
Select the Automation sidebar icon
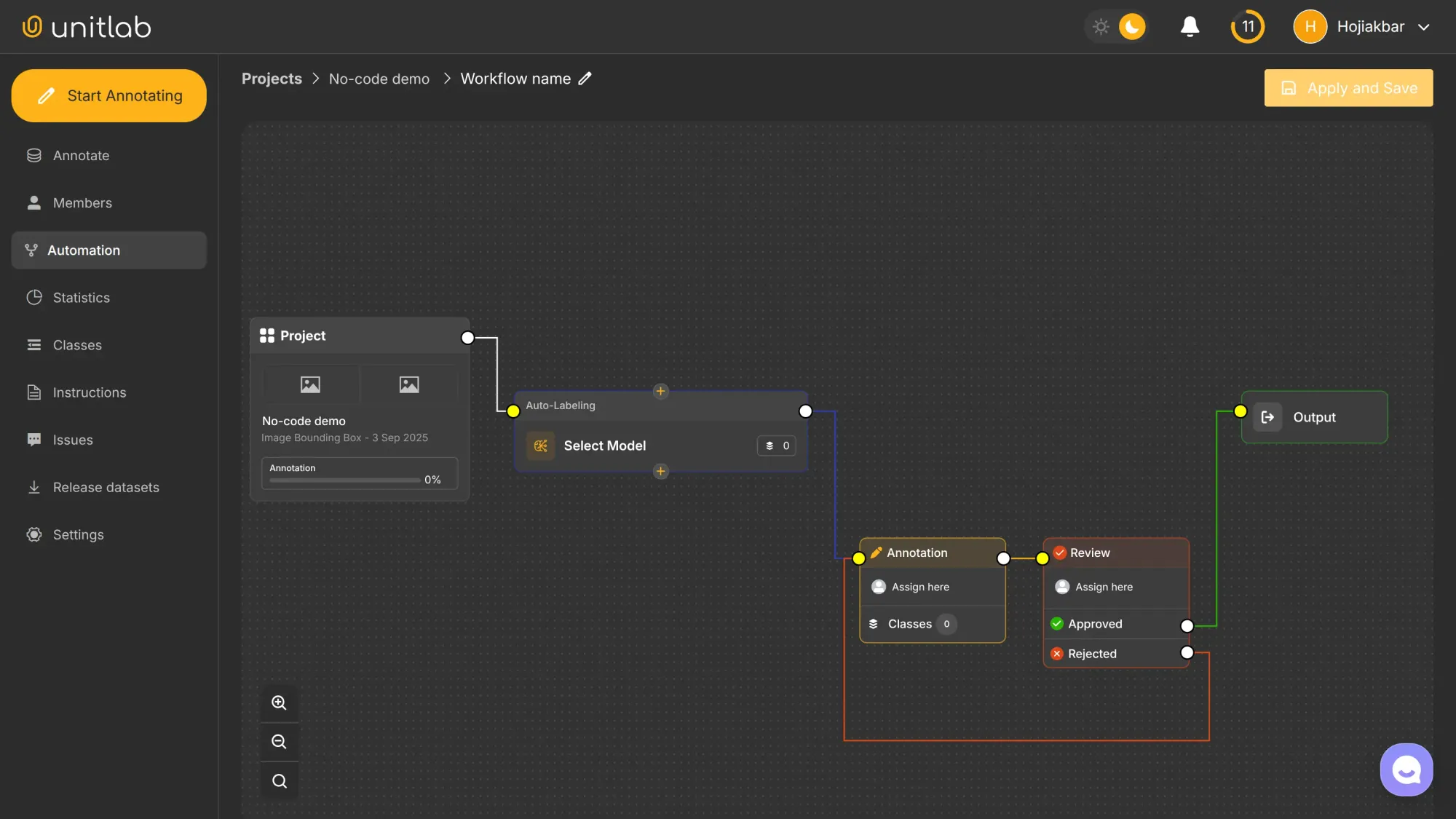33,250
